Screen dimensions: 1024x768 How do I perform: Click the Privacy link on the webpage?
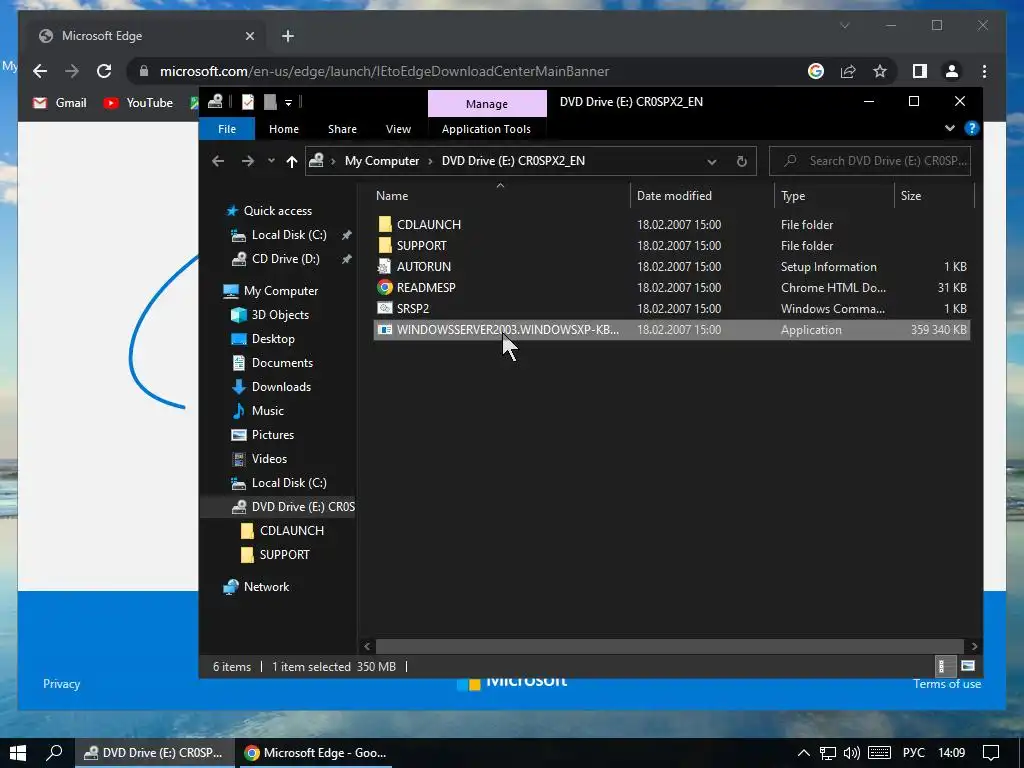[61, 684]
